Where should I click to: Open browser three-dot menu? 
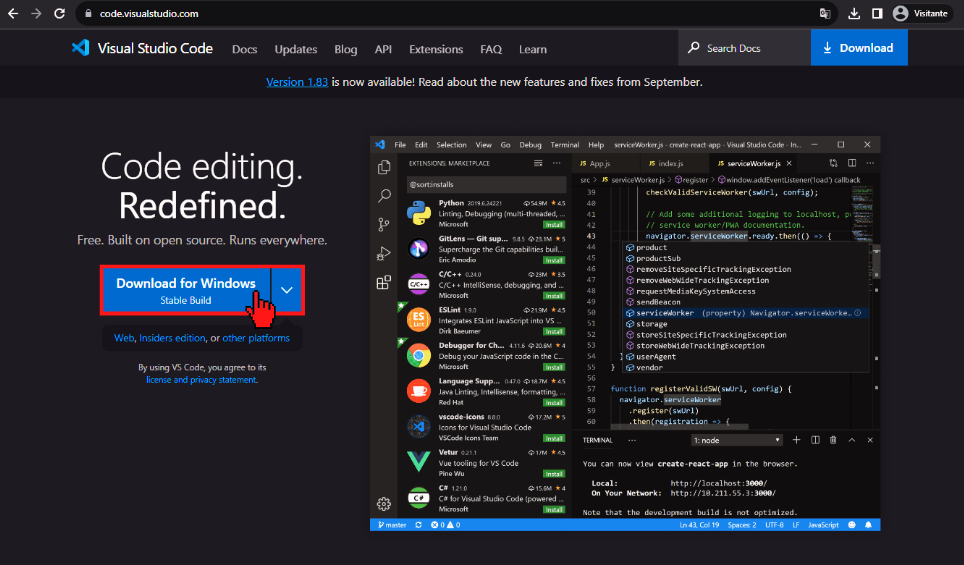coord(955,14)
